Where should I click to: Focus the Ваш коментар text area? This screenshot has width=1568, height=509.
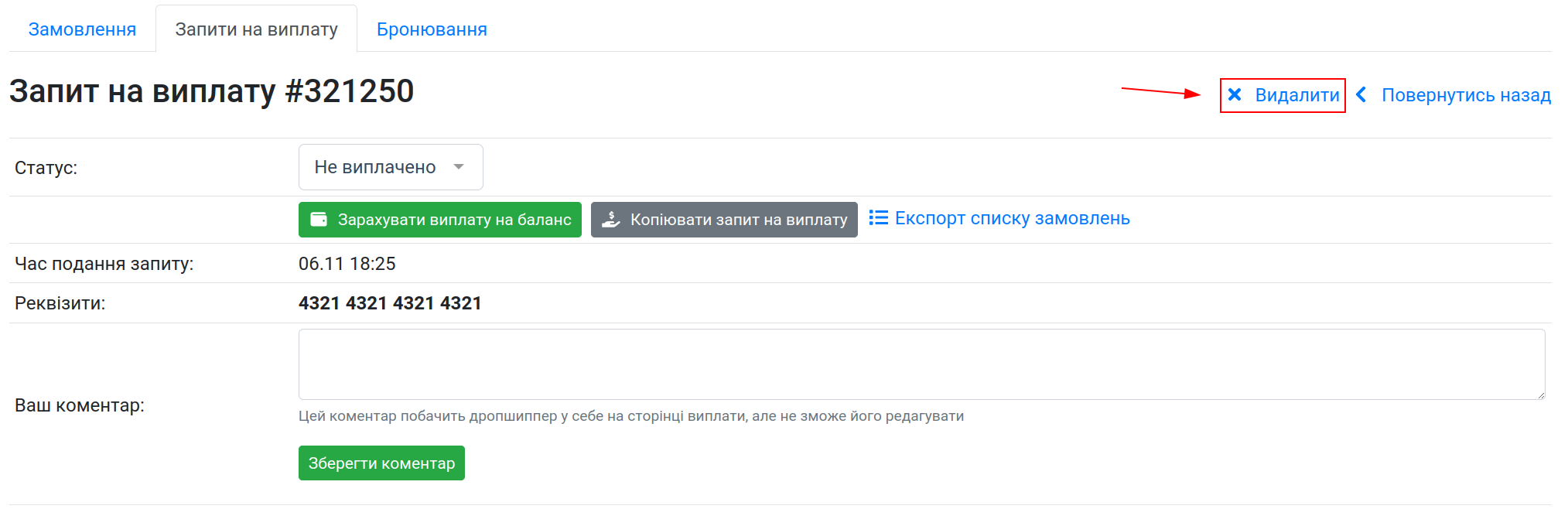click(921, 364)
